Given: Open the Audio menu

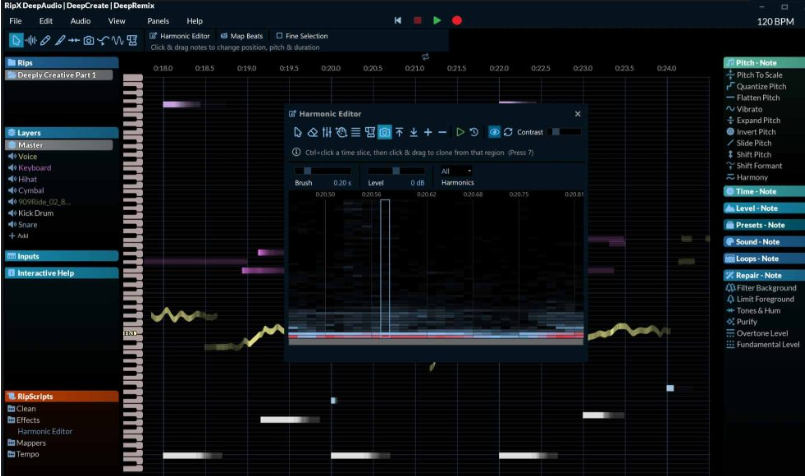Looking at the screenshot, I should [x=80, y=21].
